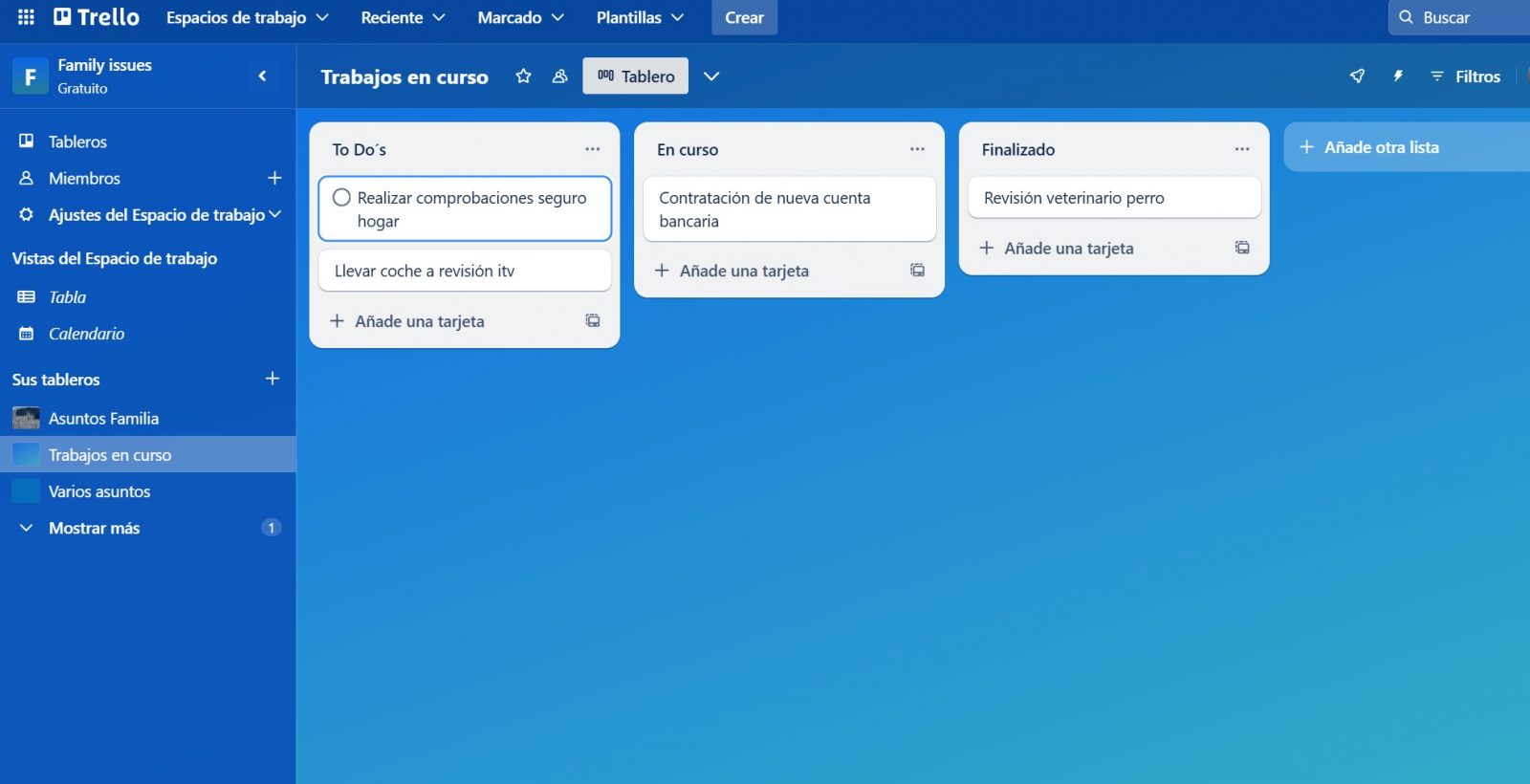Expand Espacios de trabajo dropdown
1530x784 pixels.
click(x=247, y=17)
